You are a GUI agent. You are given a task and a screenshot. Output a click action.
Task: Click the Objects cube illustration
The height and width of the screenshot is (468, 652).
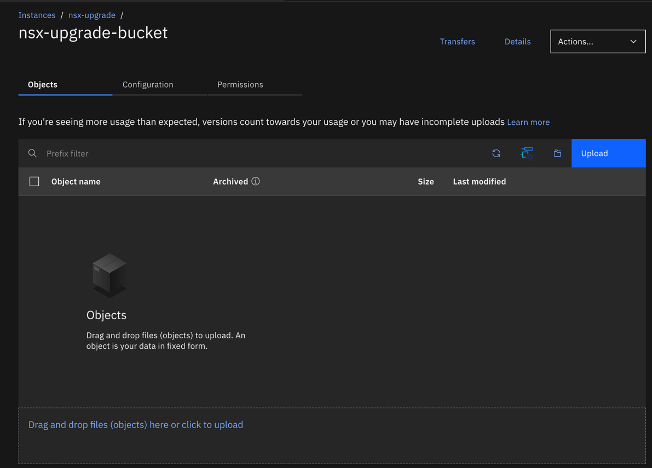coord(109,277)
